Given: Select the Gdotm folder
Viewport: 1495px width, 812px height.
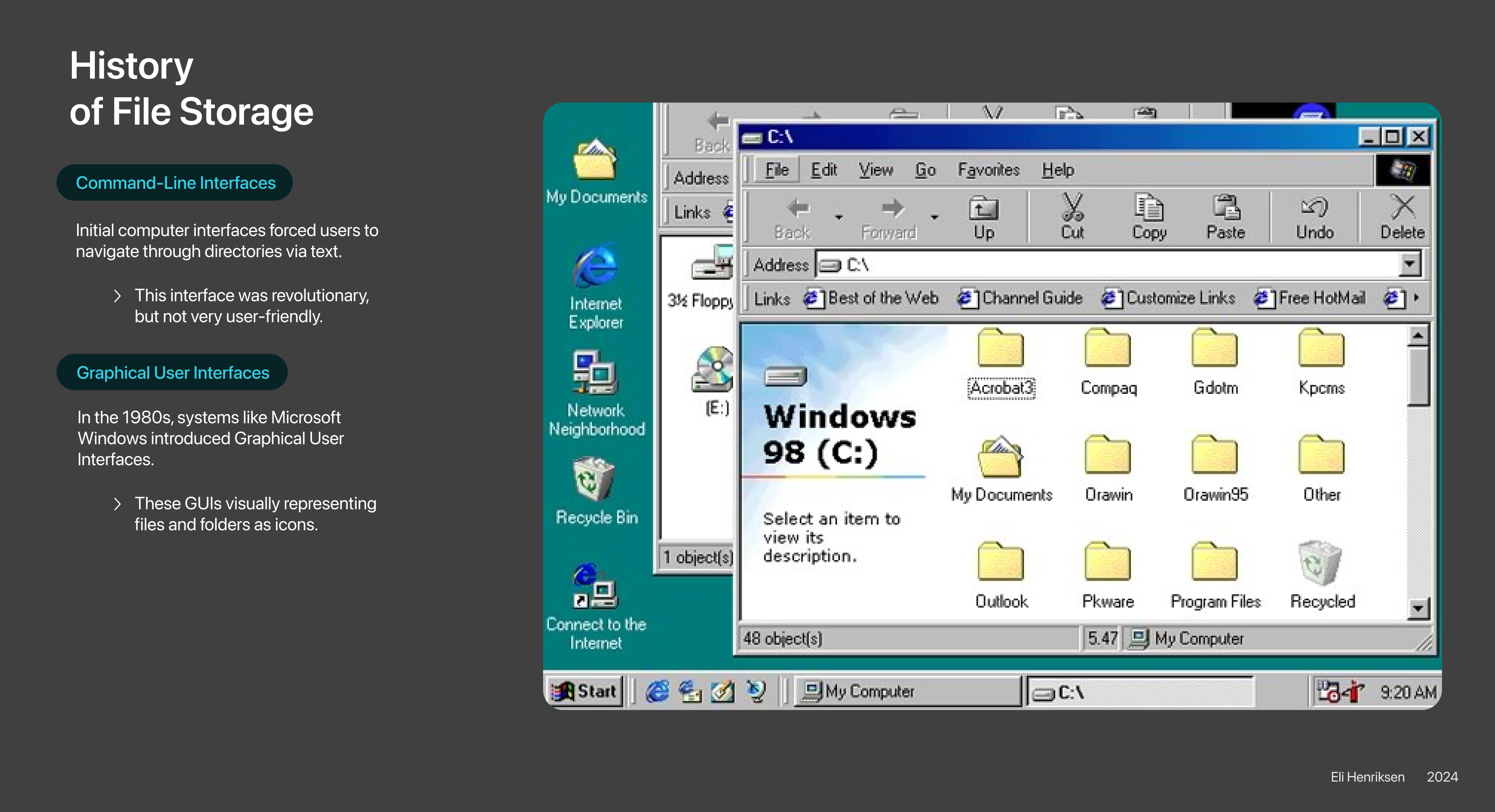Looking at the screenshot, I should point(1215,363).
